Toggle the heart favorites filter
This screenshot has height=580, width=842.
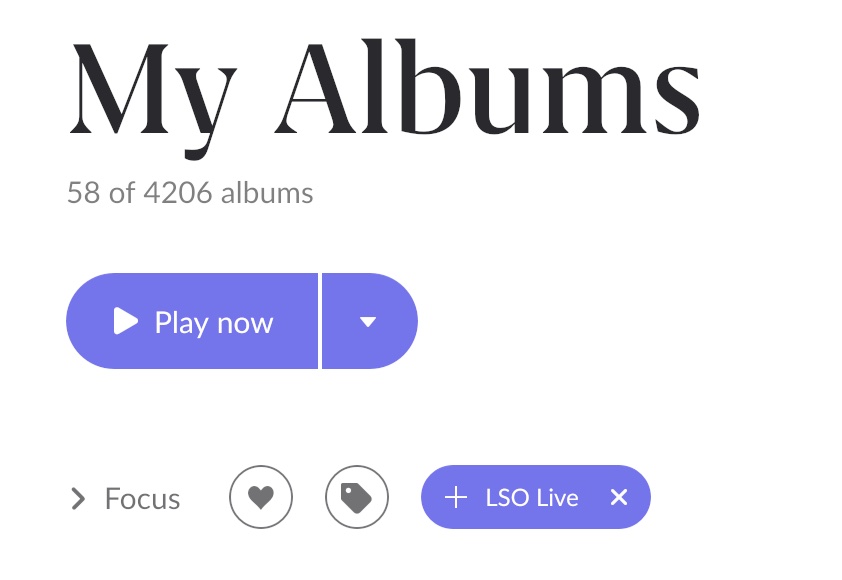coord(261,497)
